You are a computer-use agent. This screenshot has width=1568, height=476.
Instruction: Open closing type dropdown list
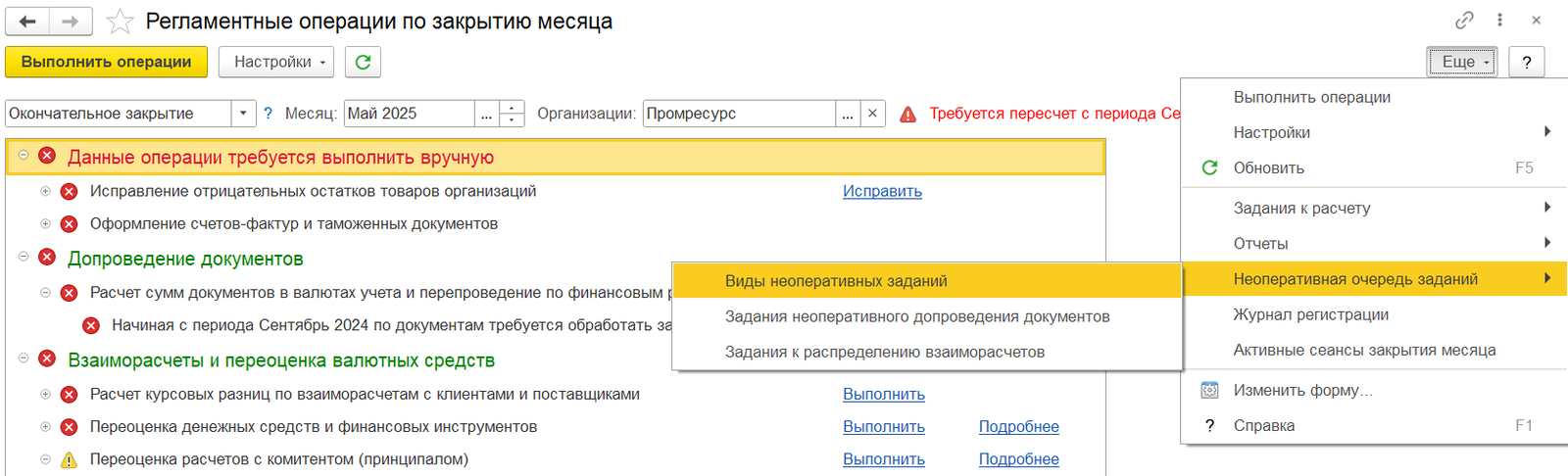coord(244,114)
